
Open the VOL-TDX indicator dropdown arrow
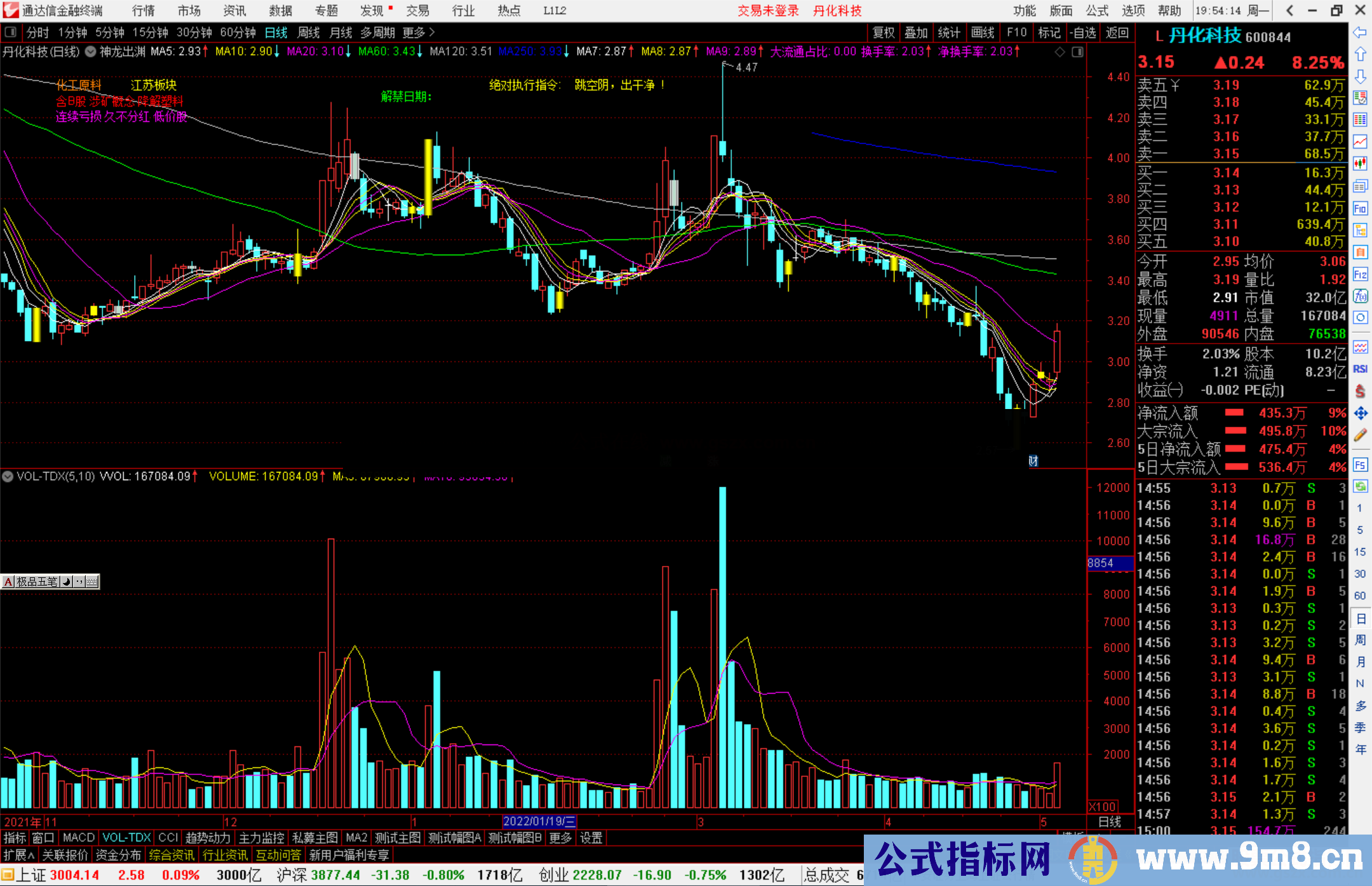coord(8,476)
